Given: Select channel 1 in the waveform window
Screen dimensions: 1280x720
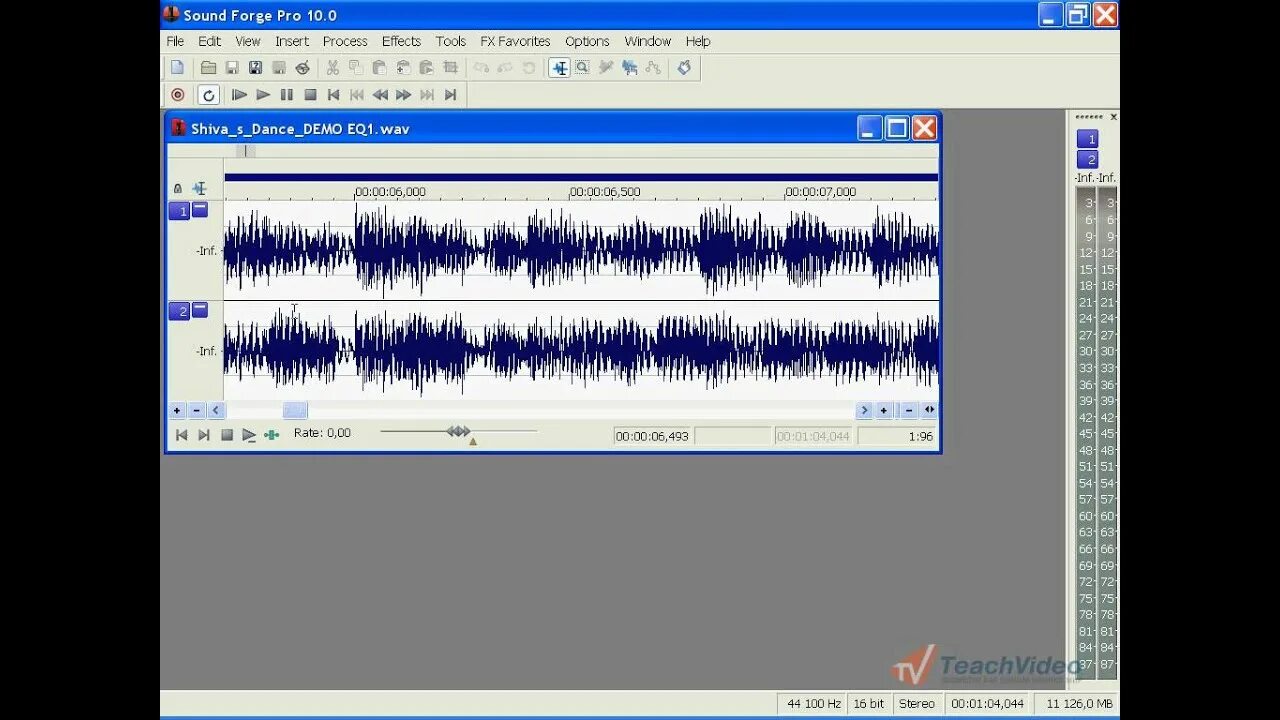Looking at the screenshot, I should coord(179,211).
